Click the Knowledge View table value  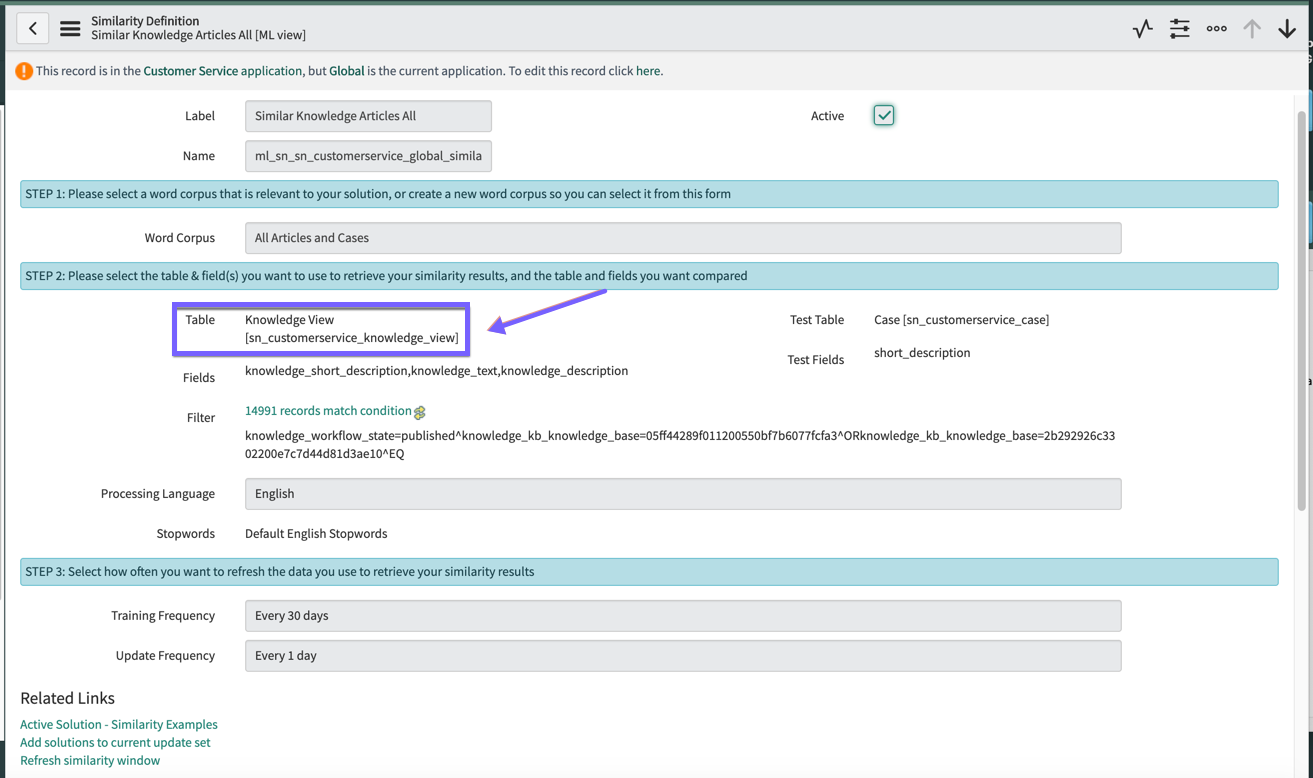(352, 329)
